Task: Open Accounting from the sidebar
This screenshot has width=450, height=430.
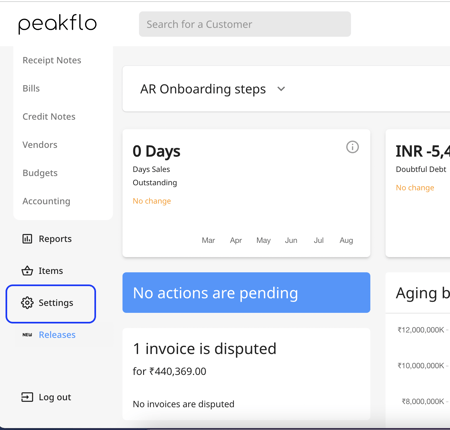Action: (x=46, y=201)
